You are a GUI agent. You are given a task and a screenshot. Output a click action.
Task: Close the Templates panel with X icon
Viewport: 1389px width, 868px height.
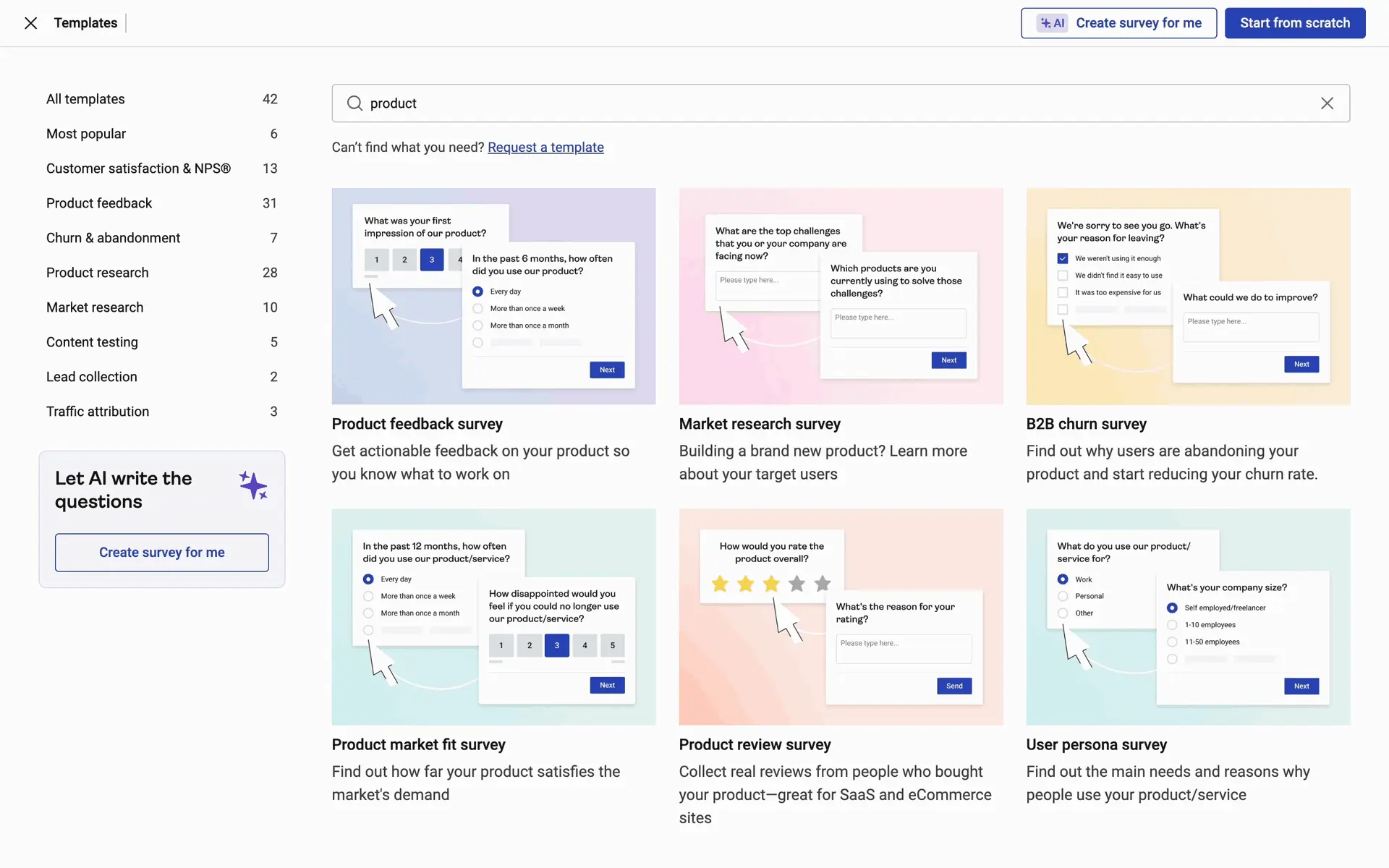click(30, 23)
